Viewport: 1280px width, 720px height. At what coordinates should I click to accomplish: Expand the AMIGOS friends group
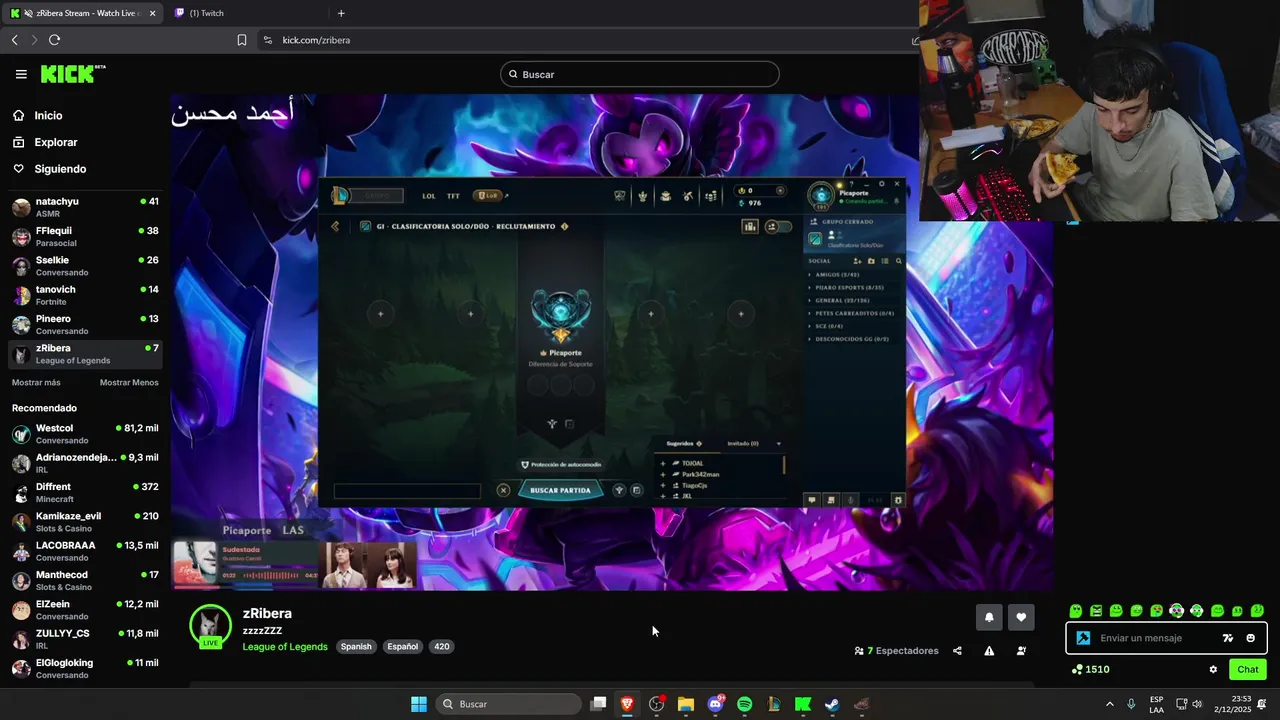click(x=835, y=274)
